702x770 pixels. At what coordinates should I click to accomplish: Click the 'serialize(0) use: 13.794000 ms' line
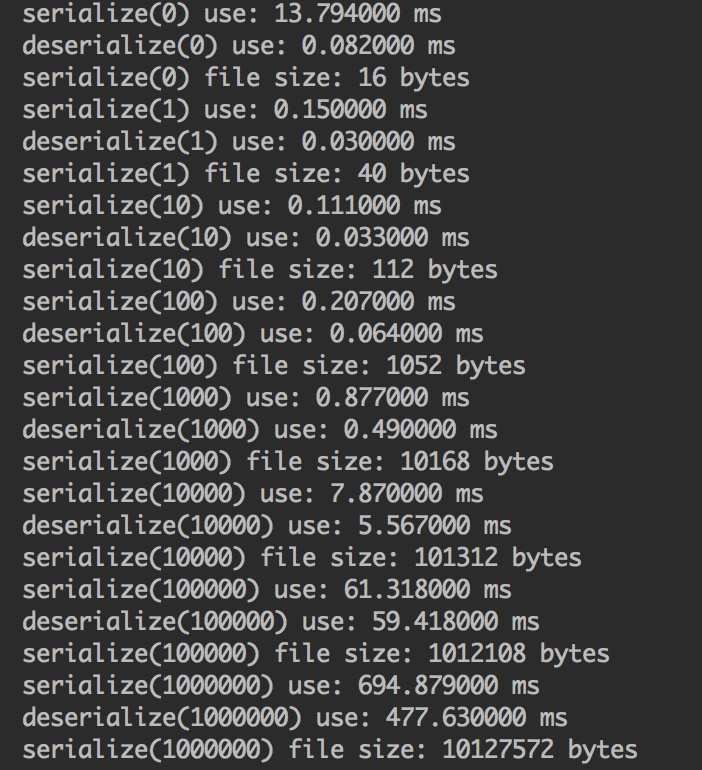pyautogui.click(x=231, y=14)
